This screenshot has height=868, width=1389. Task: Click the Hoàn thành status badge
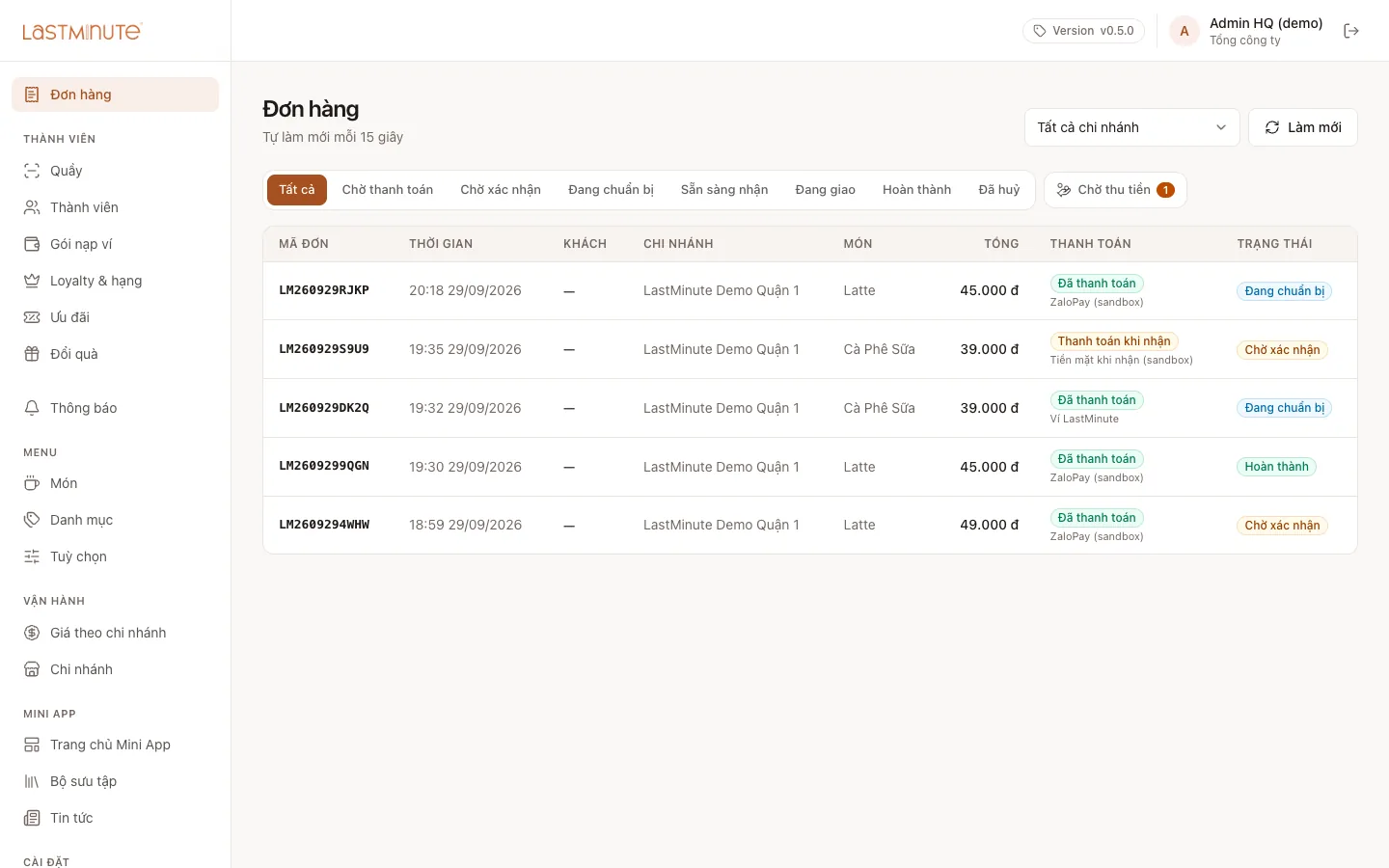pos(1276,467)
